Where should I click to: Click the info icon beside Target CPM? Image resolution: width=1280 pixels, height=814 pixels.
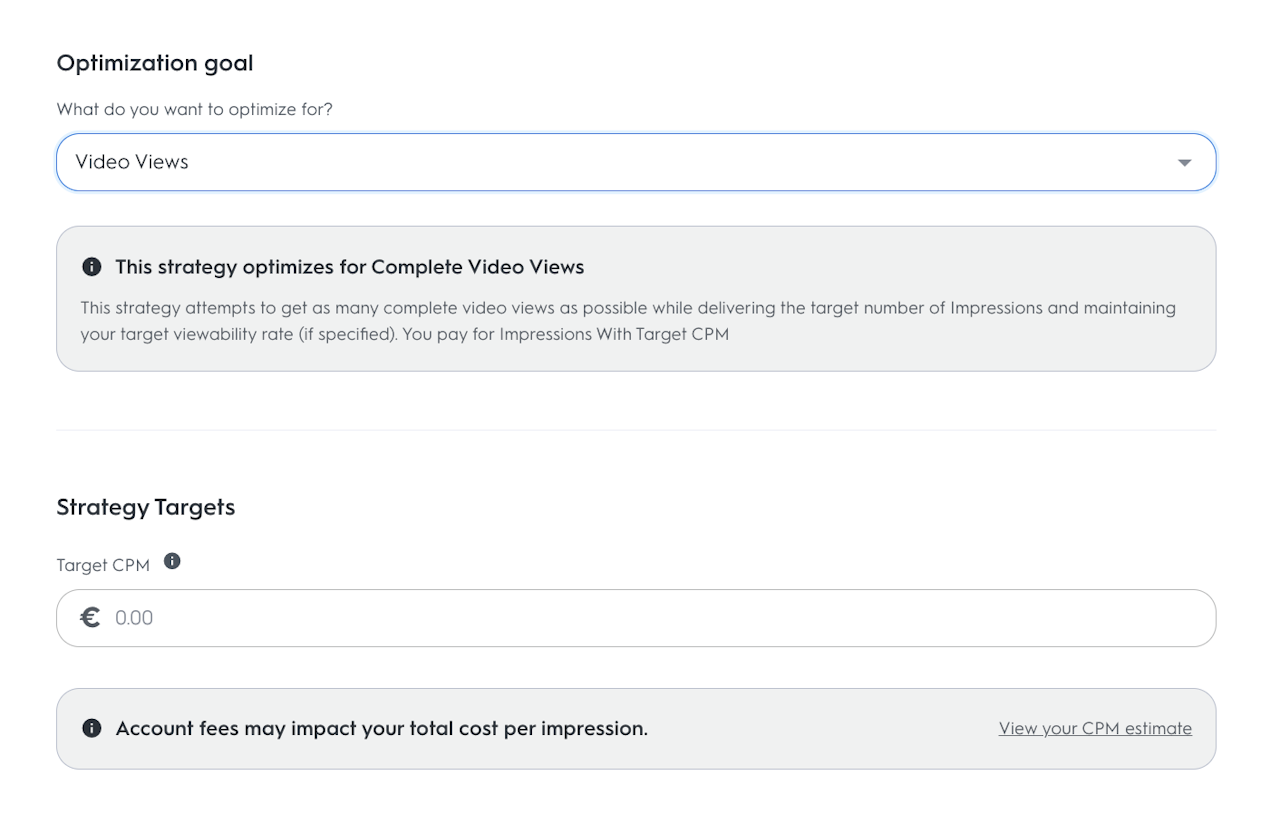point(172,561)
